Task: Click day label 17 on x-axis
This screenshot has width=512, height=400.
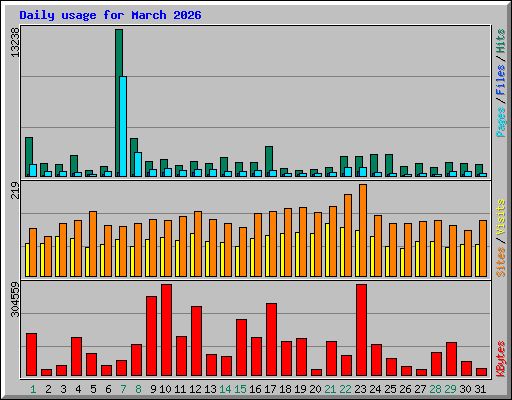Action: [270, 389]
